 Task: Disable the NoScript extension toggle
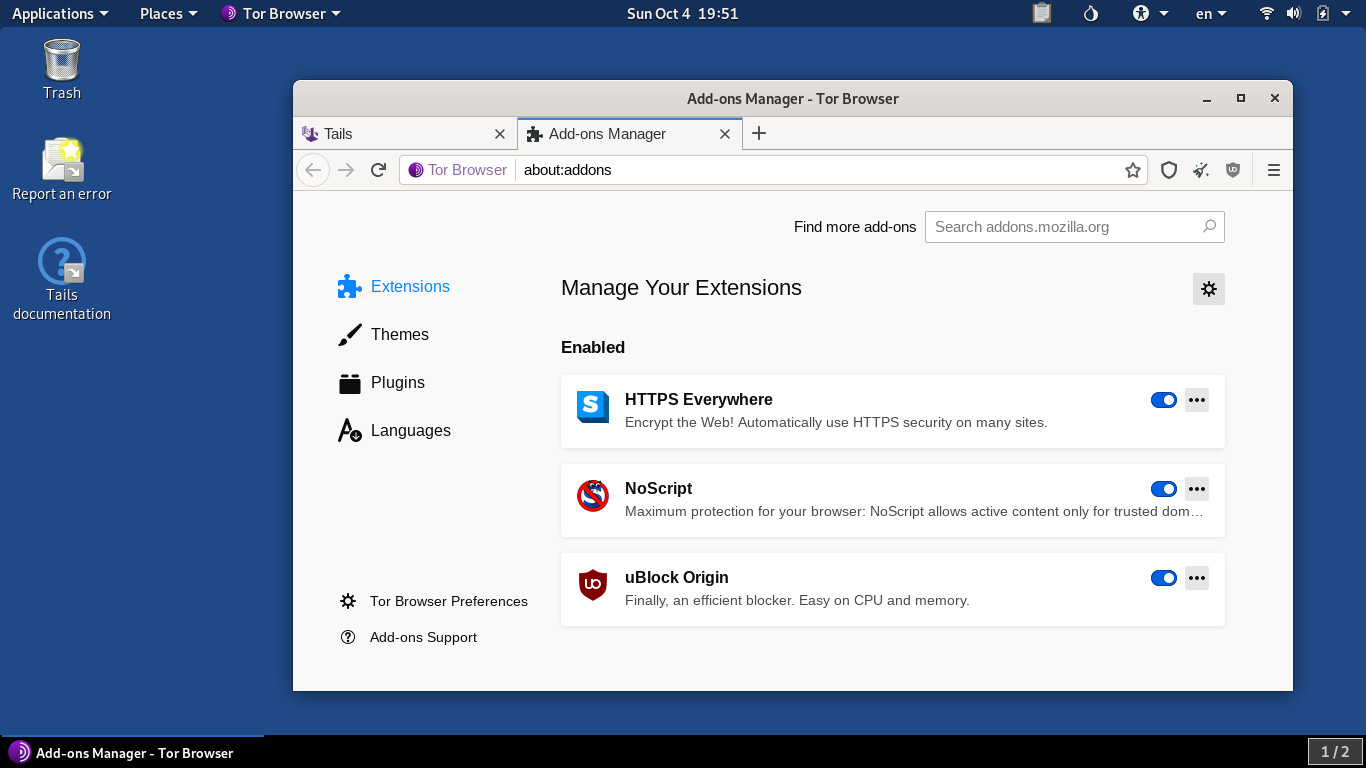[x=1164, y=489]
